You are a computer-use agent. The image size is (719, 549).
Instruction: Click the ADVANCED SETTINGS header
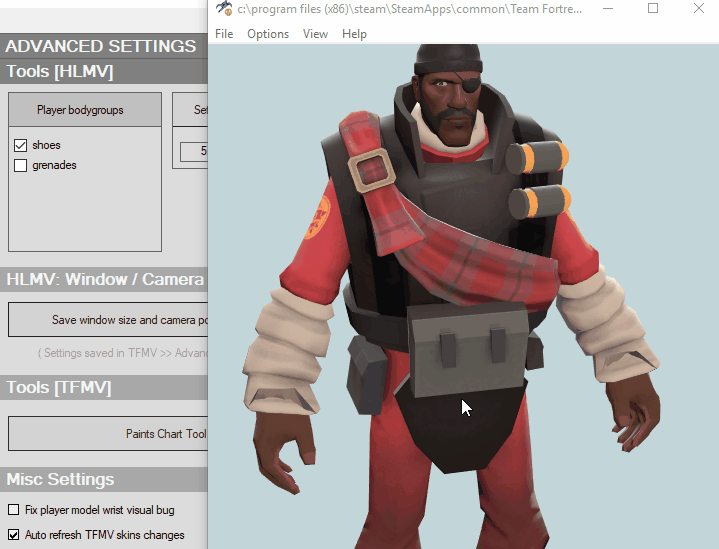click(x=104, y=46)
